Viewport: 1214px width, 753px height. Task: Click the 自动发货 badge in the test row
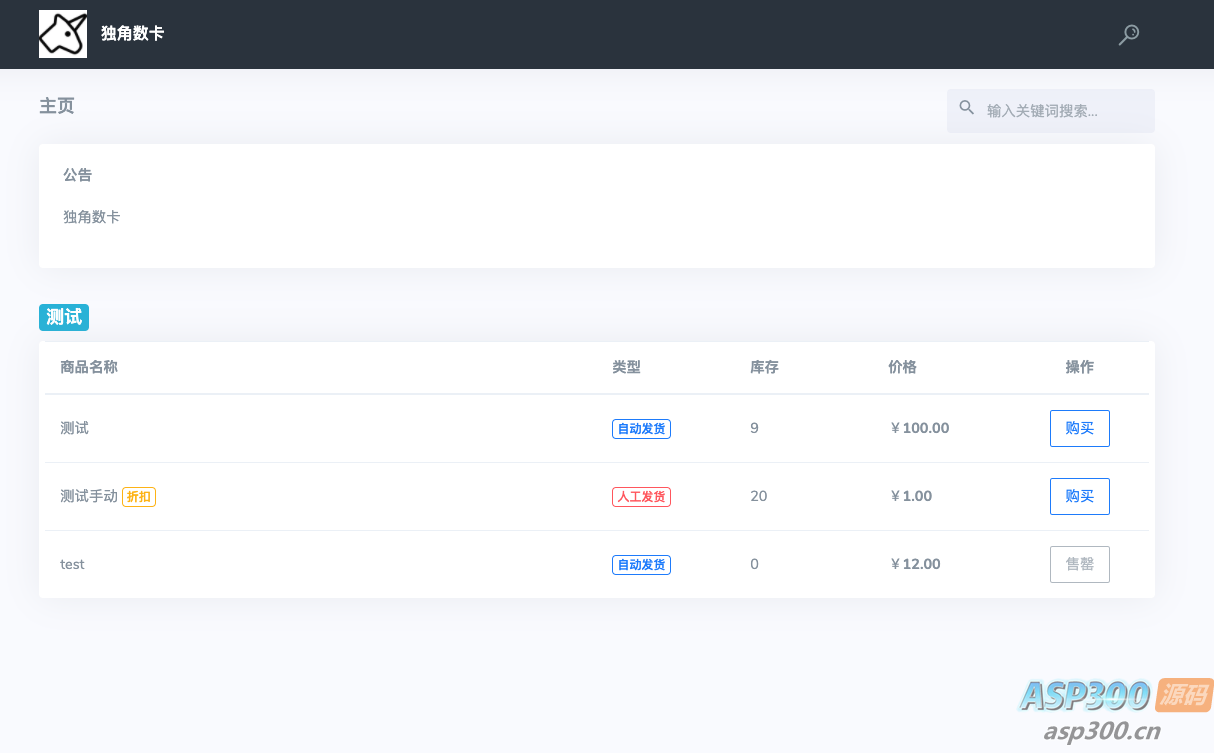pos(641,565)
